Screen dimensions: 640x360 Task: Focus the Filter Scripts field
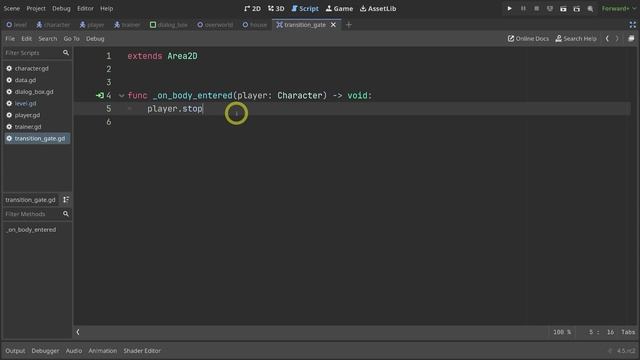[x=37, y=53]
